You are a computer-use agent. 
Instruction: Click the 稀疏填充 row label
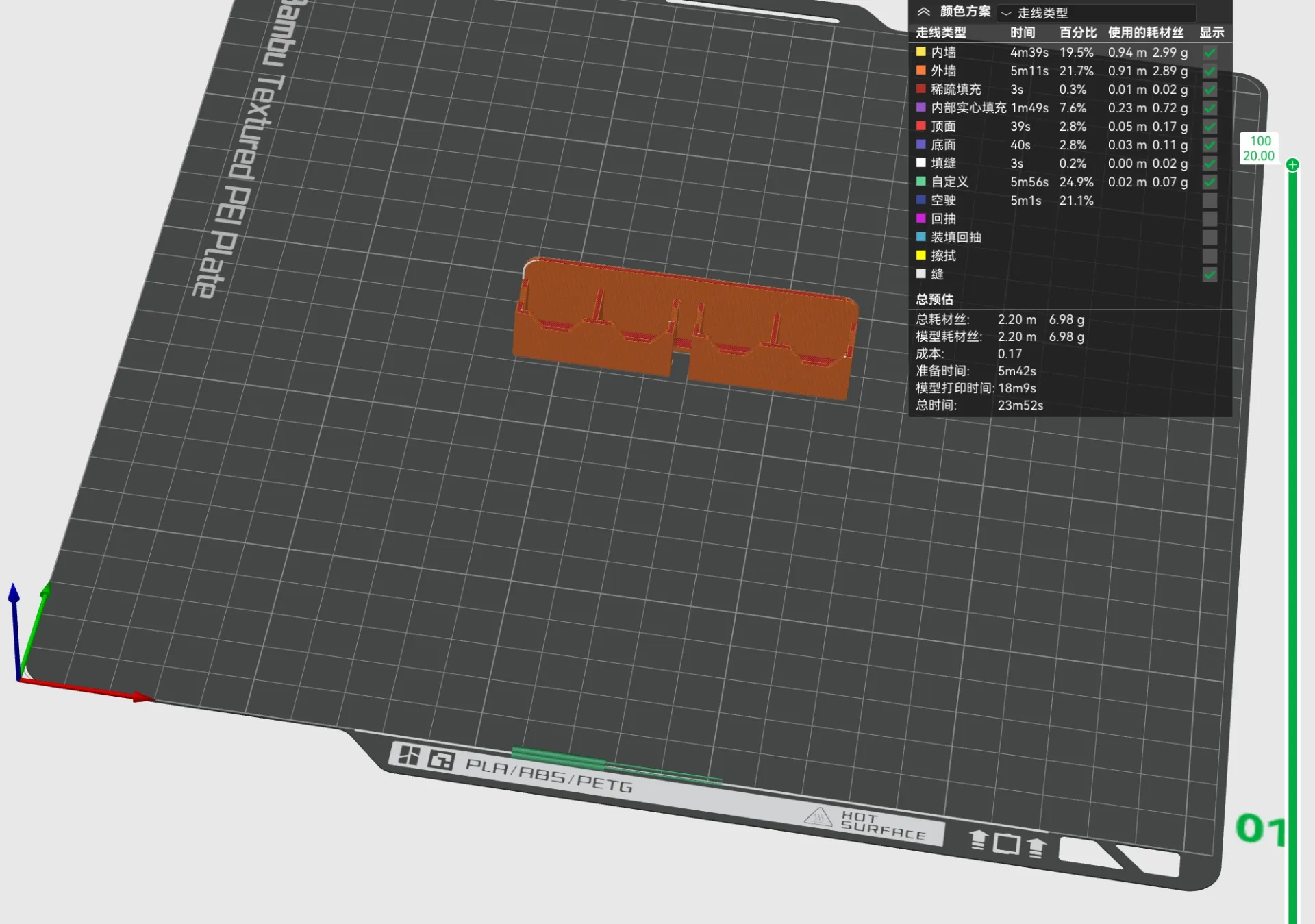(x=956, y=89)
